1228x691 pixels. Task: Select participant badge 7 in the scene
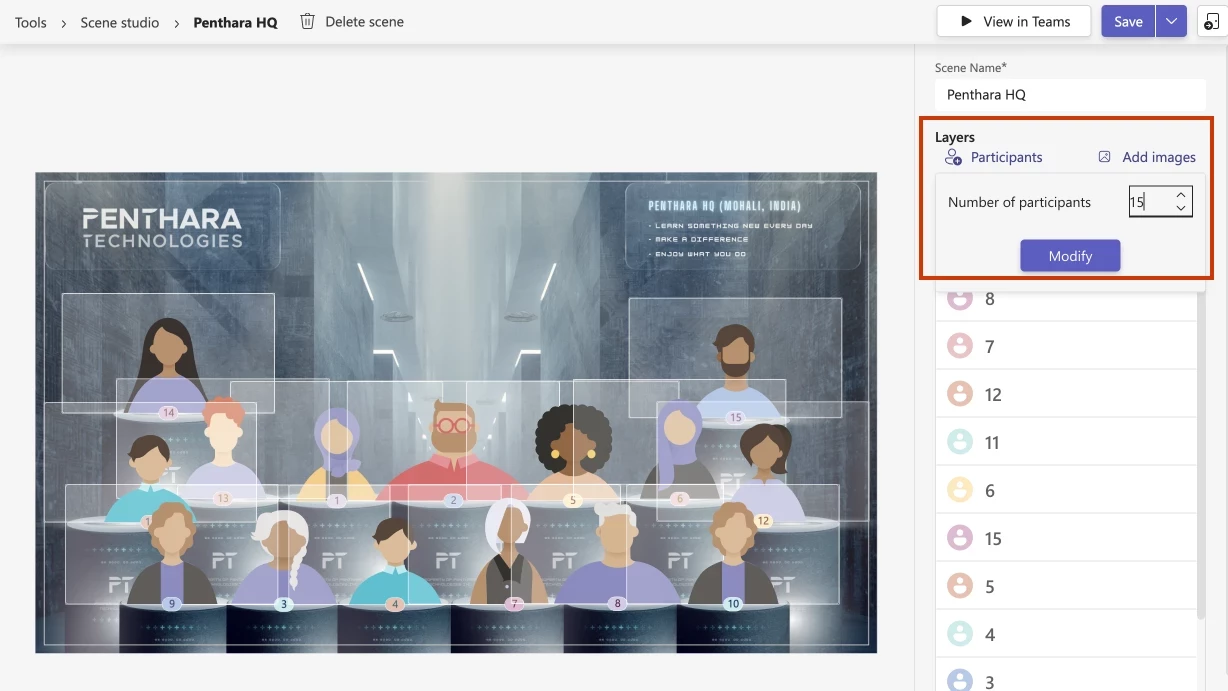click(x=514, y=604)
